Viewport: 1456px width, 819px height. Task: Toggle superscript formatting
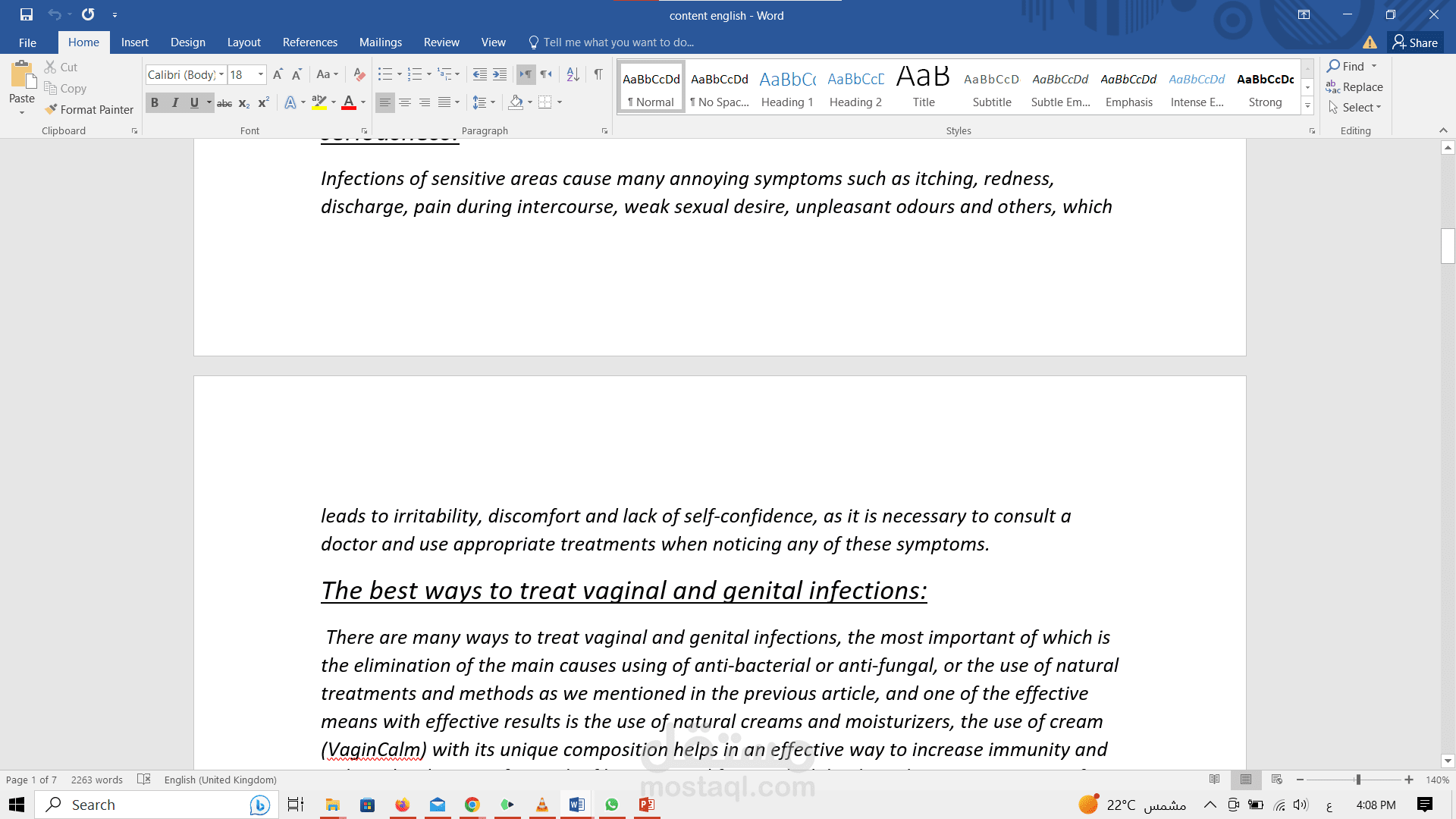[x=264, y=102]
